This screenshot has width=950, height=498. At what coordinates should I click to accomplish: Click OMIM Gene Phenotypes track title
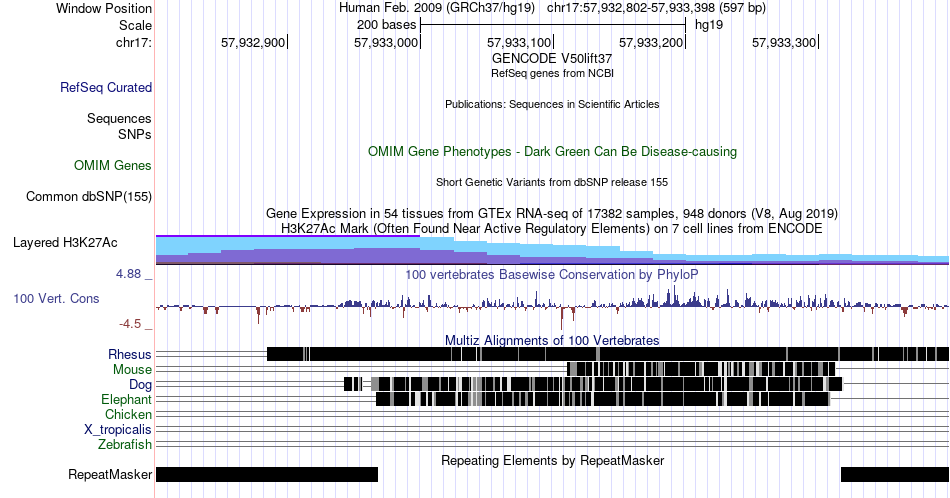(x=552, y=151)
